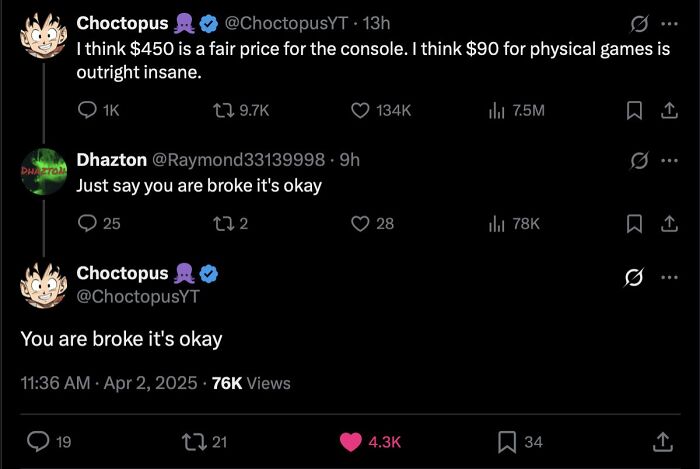Unlike the main tweet with 4.3K likes
Screen dimensions: 700x469
coord(349,441)
